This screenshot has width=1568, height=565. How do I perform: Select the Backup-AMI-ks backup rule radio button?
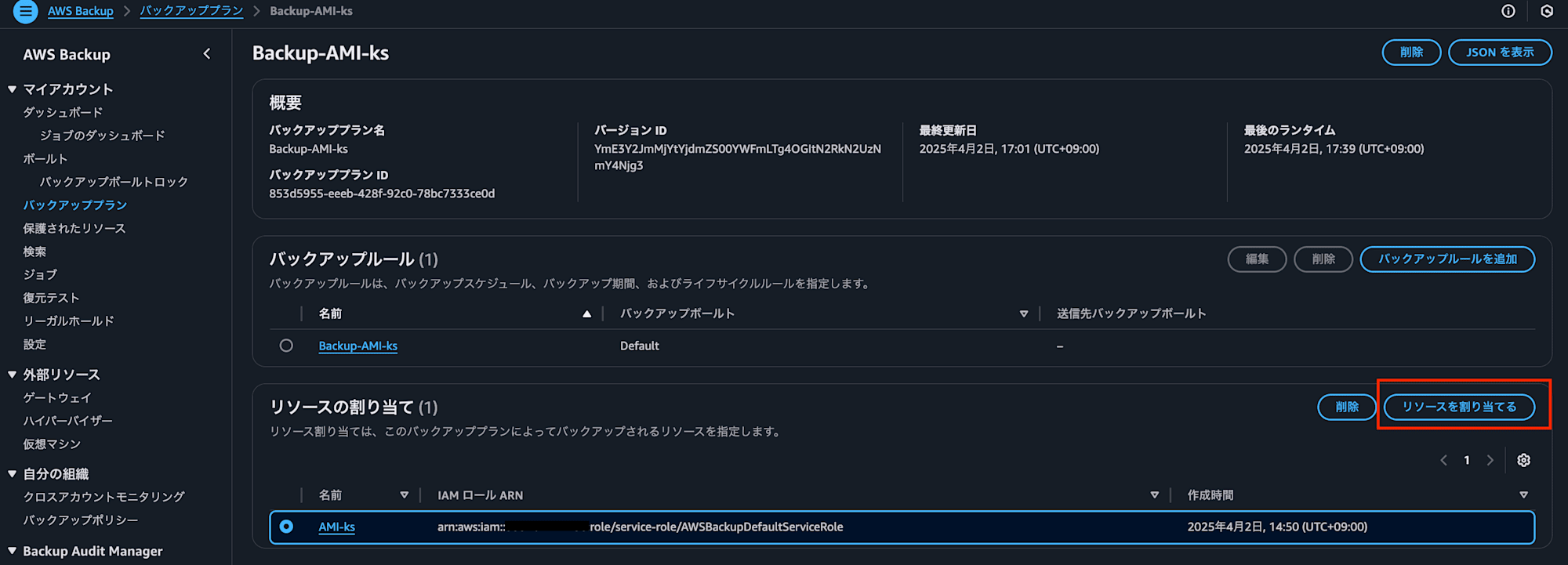pos(286,346)
